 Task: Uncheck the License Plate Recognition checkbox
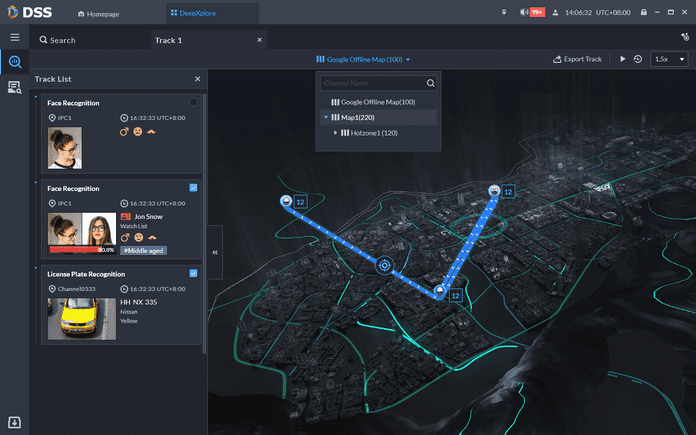(x=193, y=273)
